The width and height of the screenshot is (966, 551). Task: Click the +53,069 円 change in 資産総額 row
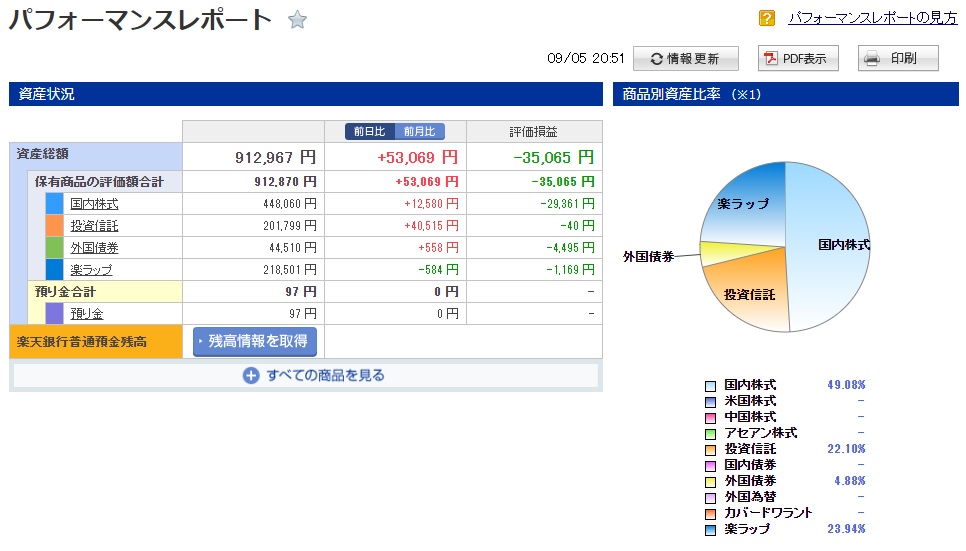pos(418,158)
